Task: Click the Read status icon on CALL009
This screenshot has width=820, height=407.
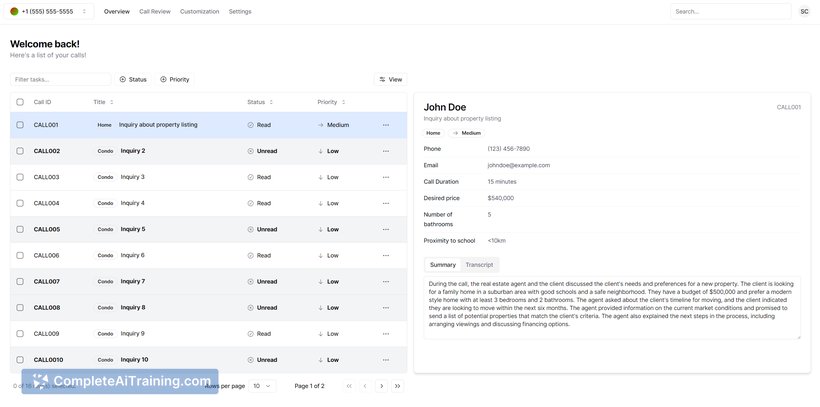Action: [250, 334]
